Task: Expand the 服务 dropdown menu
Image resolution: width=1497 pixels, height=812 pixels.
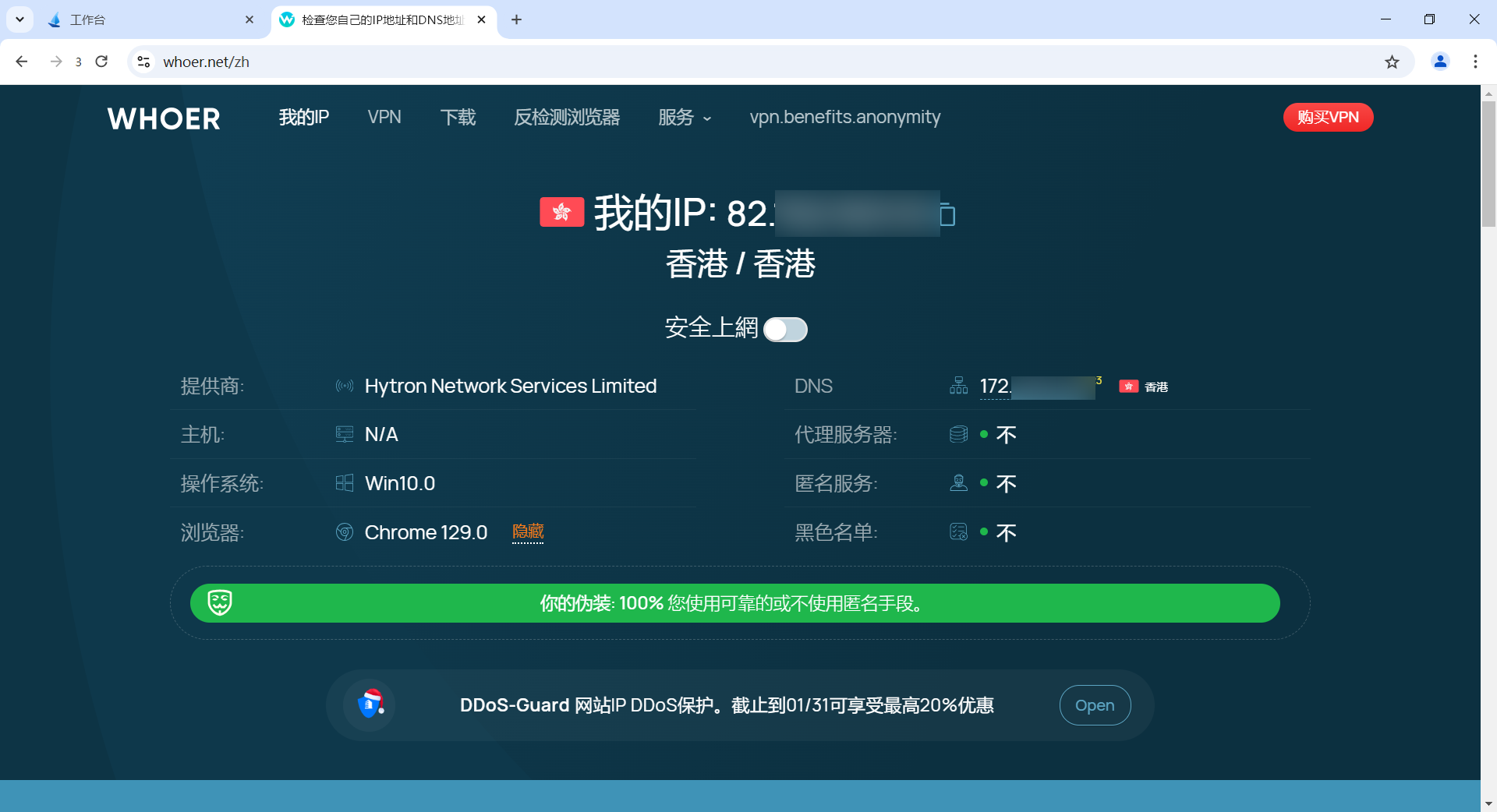Action: coord(685,117)
